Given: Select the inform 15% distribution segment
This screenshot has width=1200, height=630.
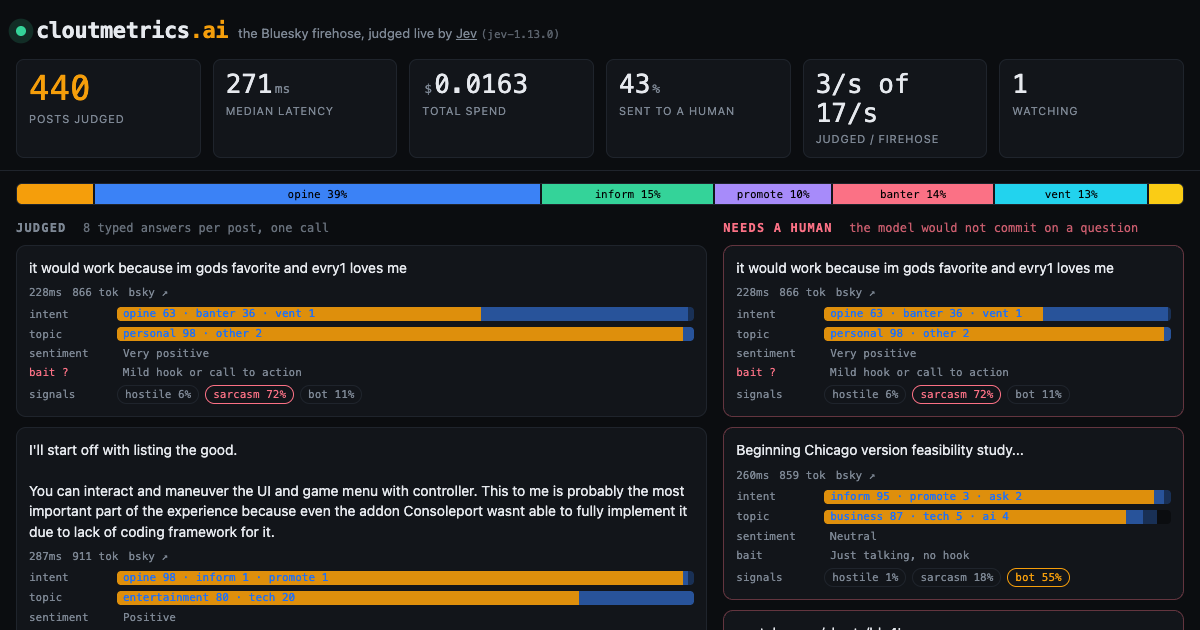Looking at the screenshot, I should click(x=627, y=194).
